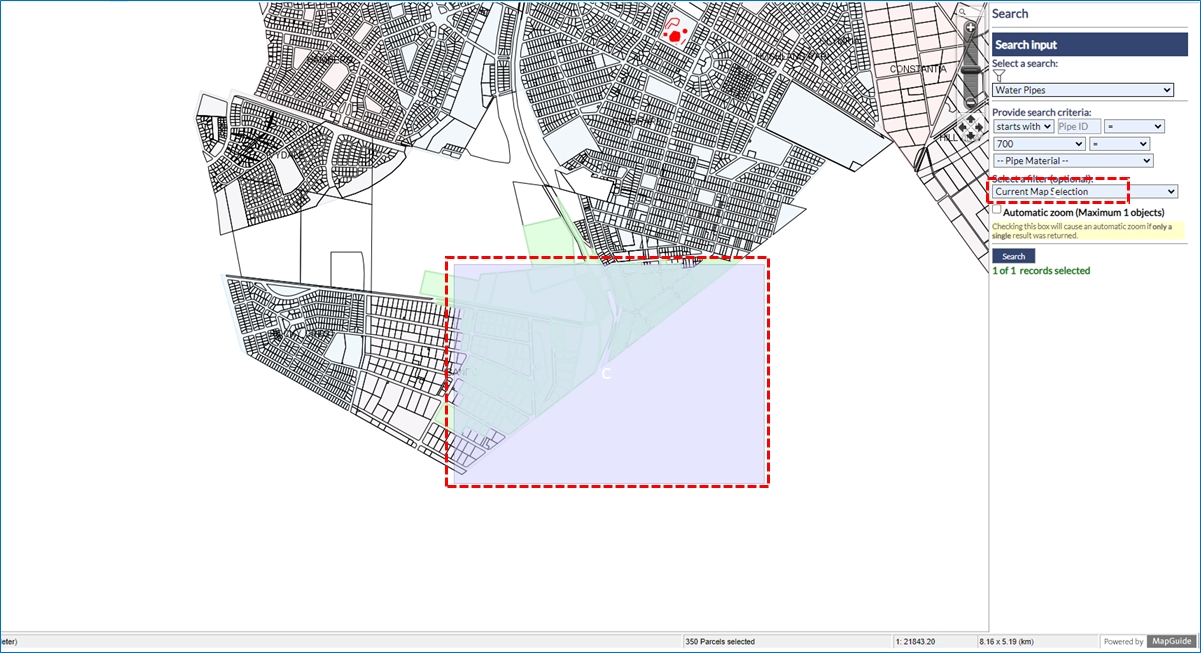This screenshot has height=653, width=1201.
Task: Click the Pipe ID text field
Action: [x=1079, y=126]
